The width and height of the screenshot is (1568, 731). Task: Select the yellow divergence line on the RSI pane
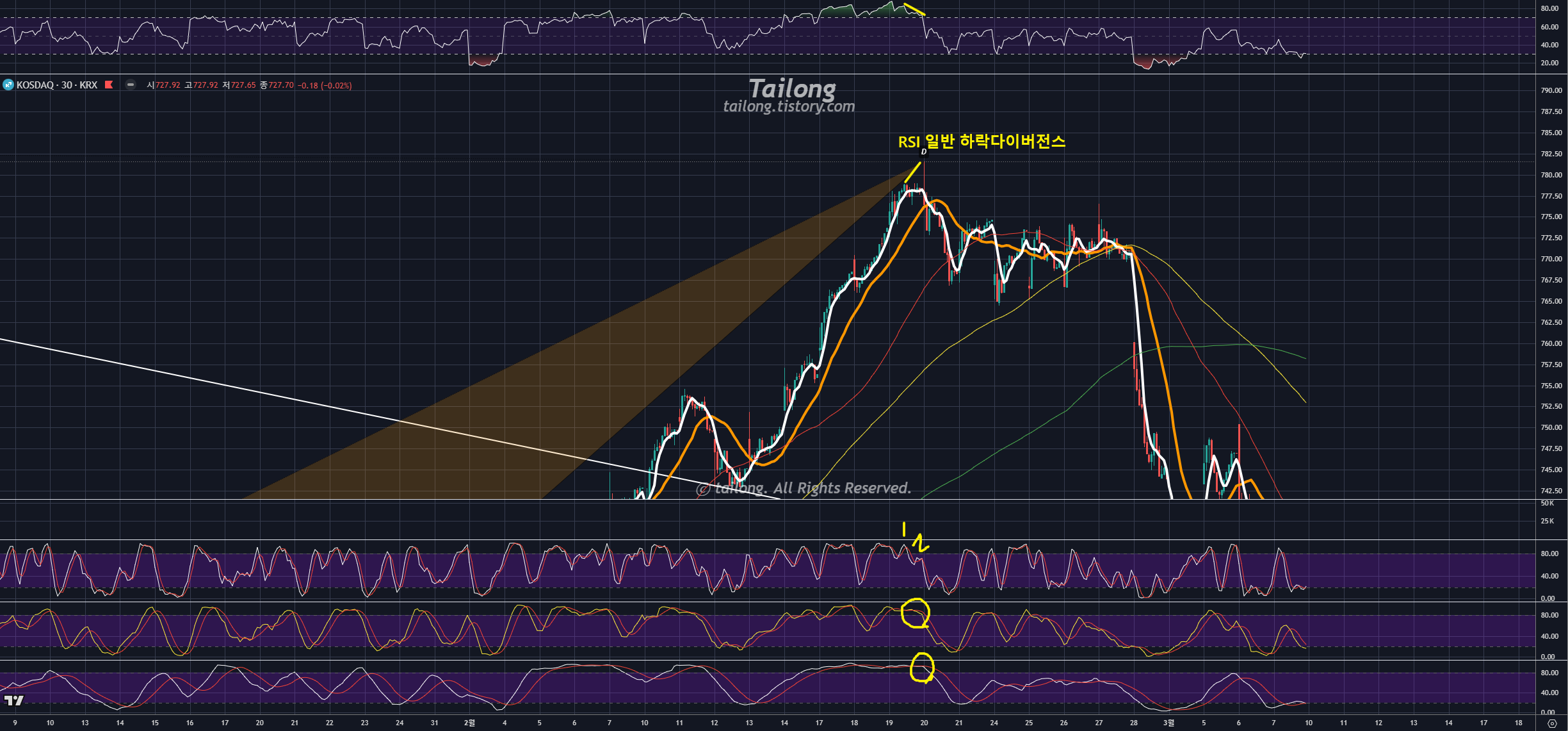point(914,10)
